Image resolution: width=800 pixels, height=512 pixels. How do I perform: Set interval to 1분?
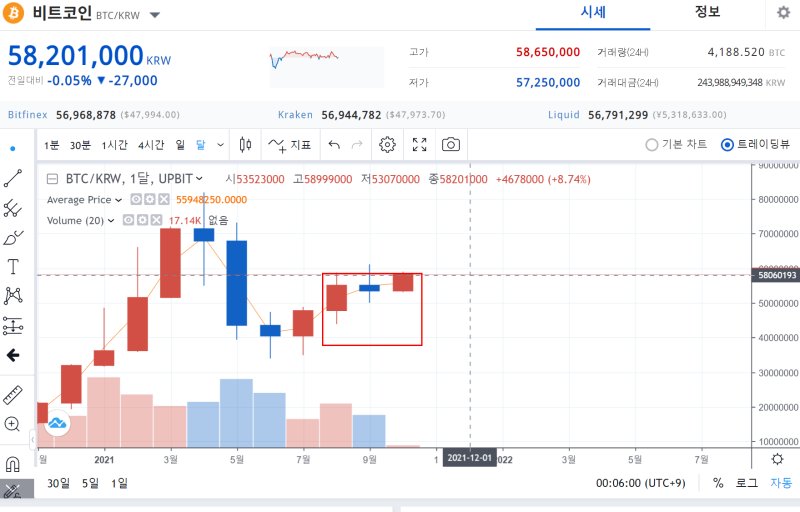[x=52, y=145]
